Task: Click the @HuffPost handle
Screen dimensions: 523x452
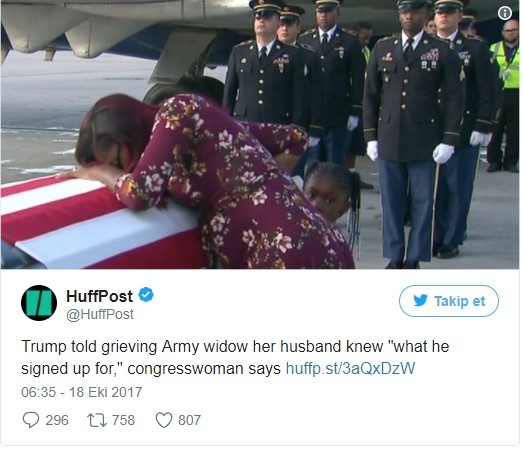Action: coord(100,314)
